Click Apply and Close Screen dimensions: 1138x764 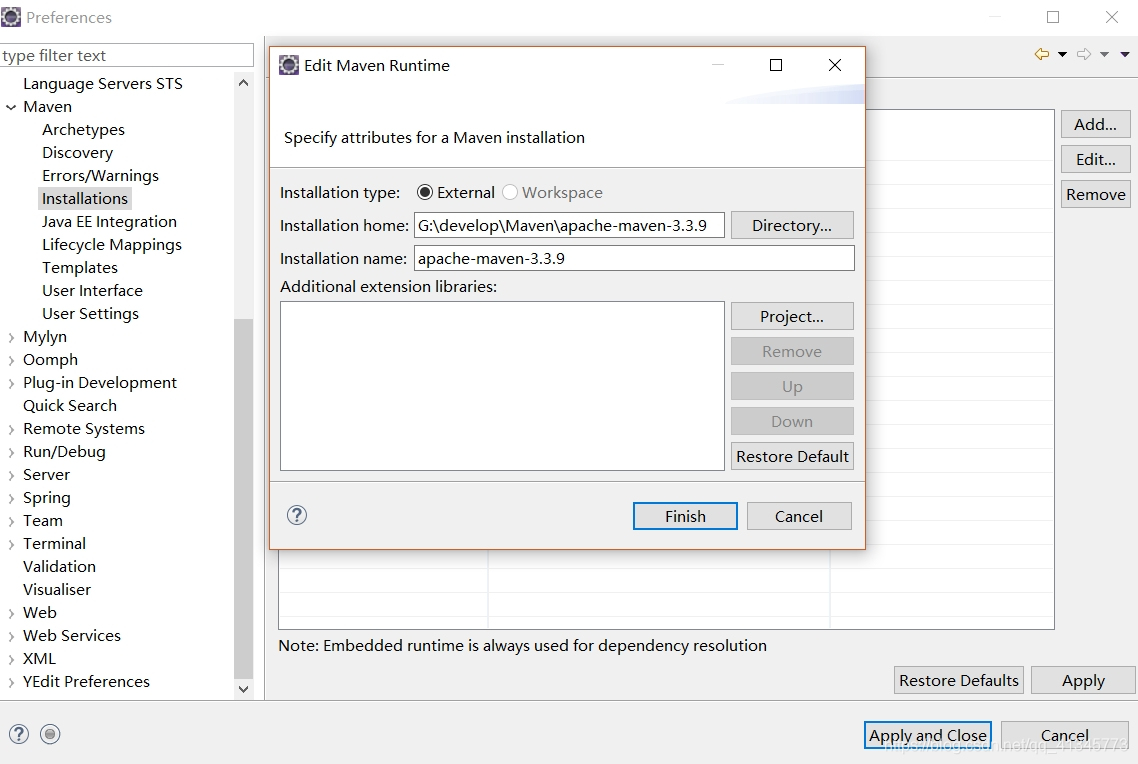(x=928, y=735)
